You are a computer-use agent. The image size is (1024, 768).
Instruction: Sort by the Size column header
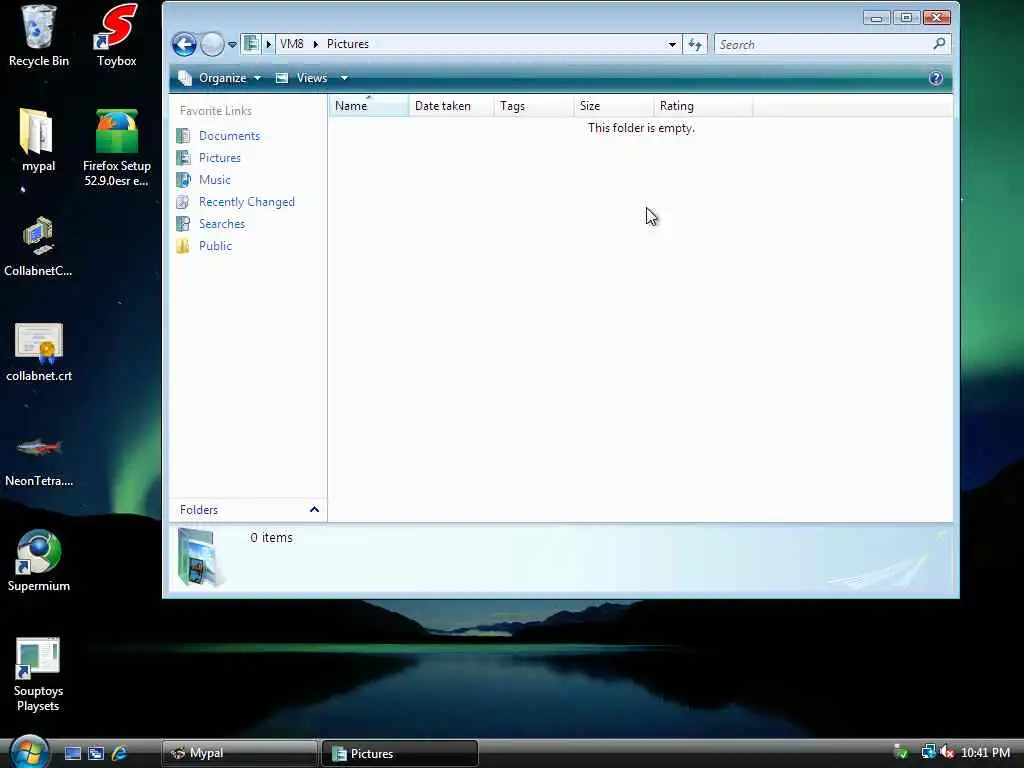tap(613, 106)
